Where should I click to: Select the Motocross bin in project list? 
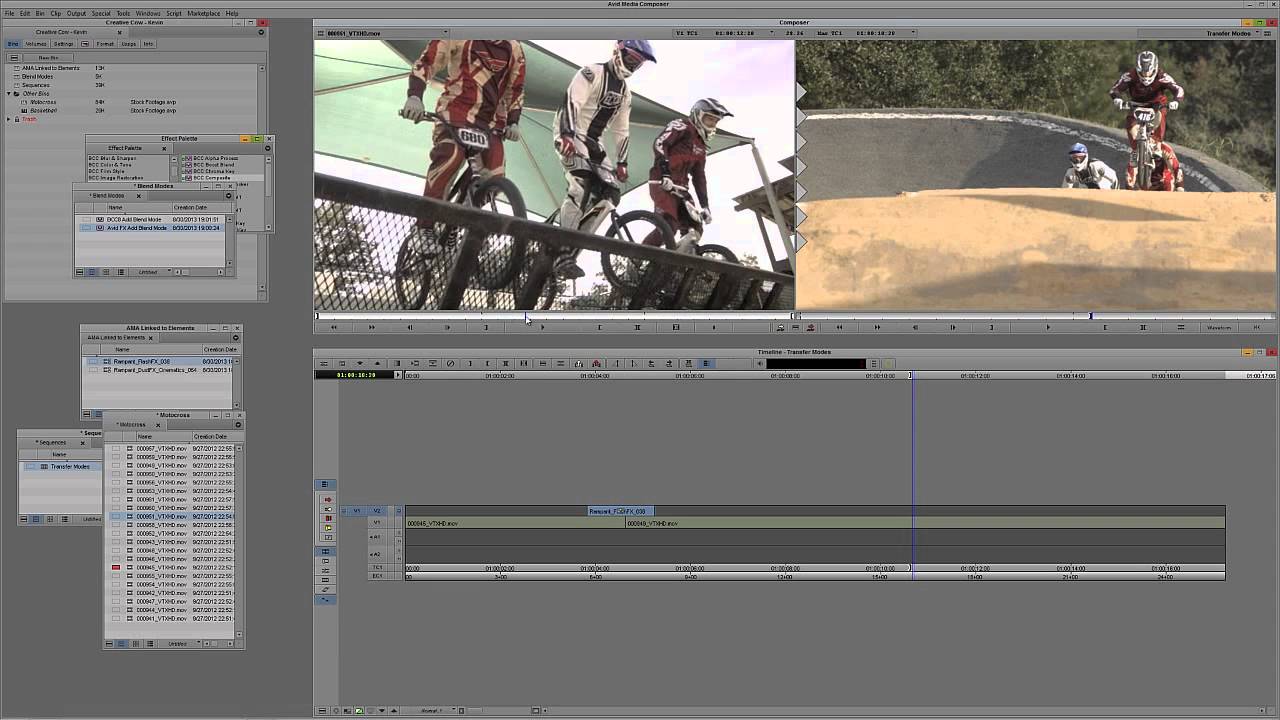(42, 102)
